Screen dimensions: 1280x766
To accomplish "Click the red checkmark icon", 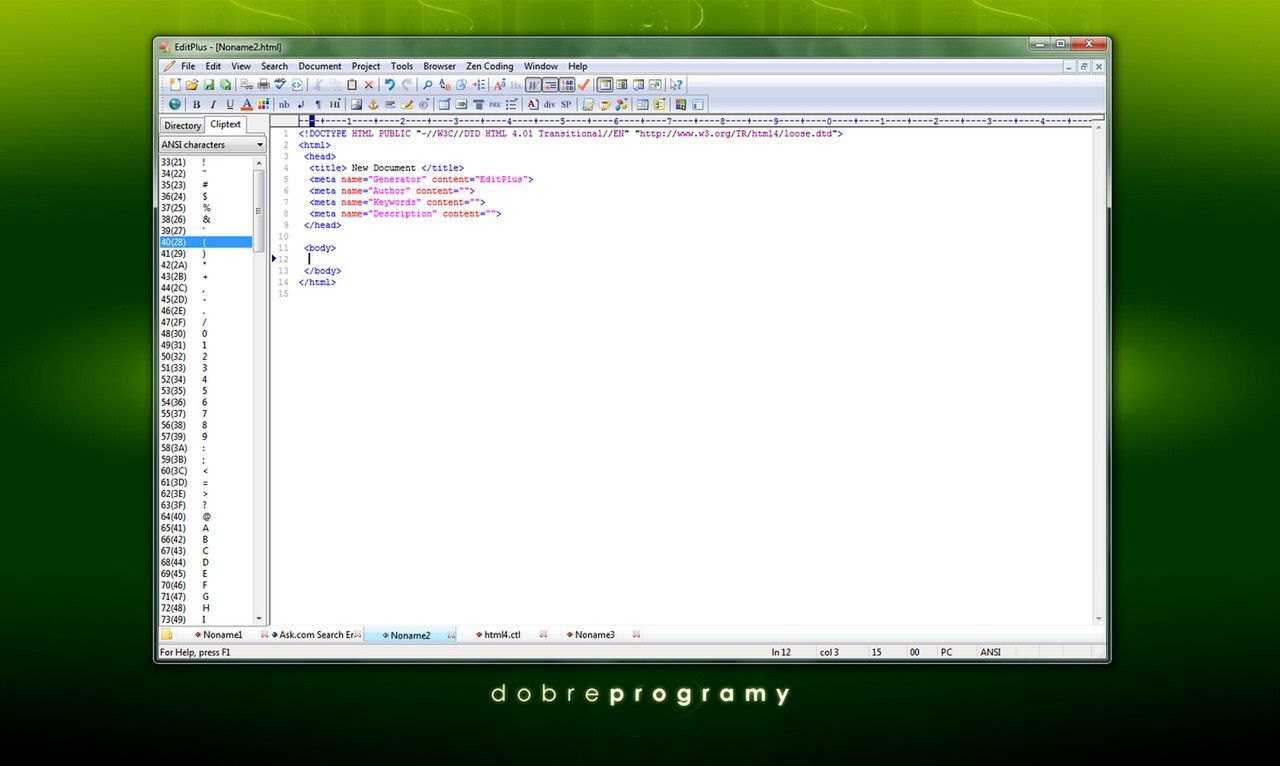I will (583, 85).
